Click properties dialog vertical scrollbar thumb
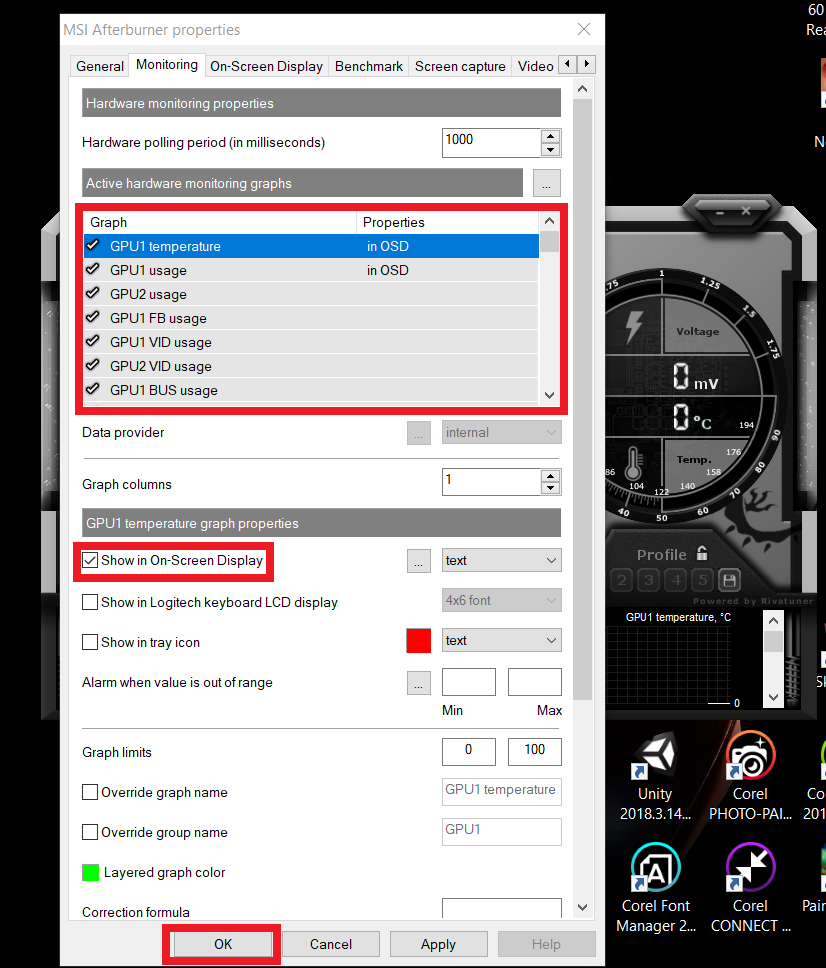Image resolution: width=826 pixels, height=968 pixels. [583, 398]
